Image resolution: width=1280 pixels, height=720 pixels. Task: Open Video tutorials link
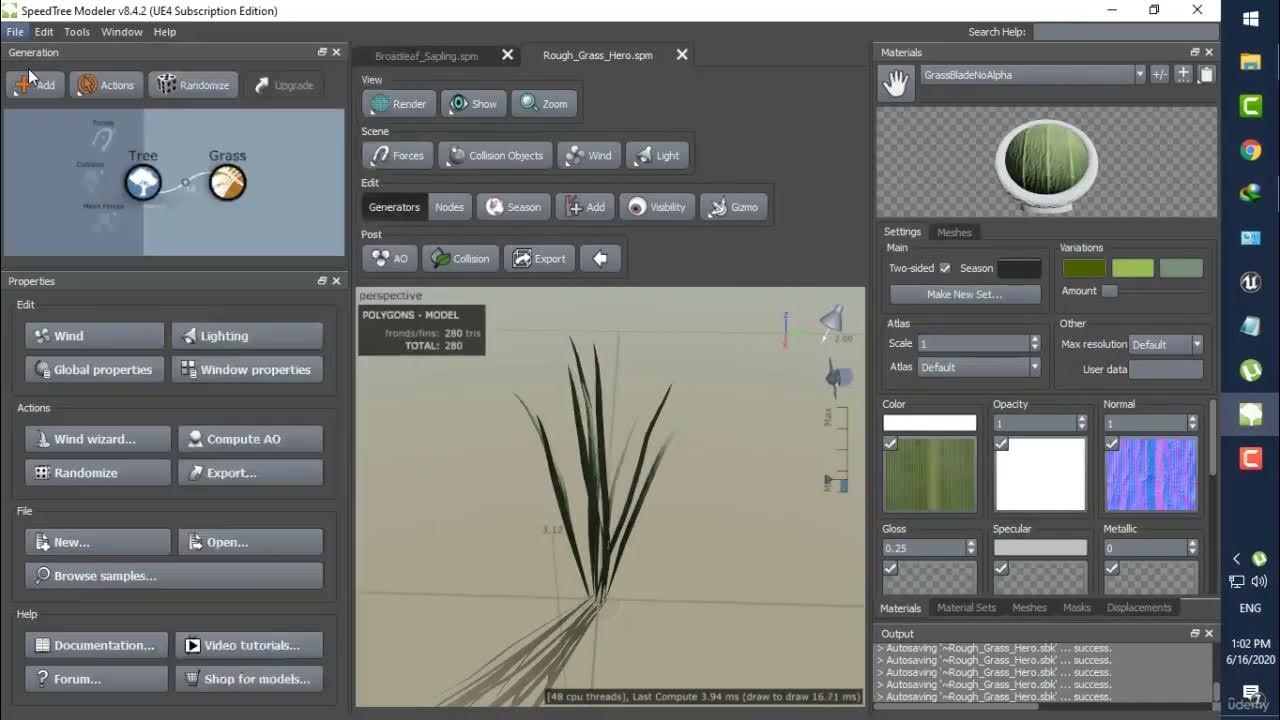(249, 646)
